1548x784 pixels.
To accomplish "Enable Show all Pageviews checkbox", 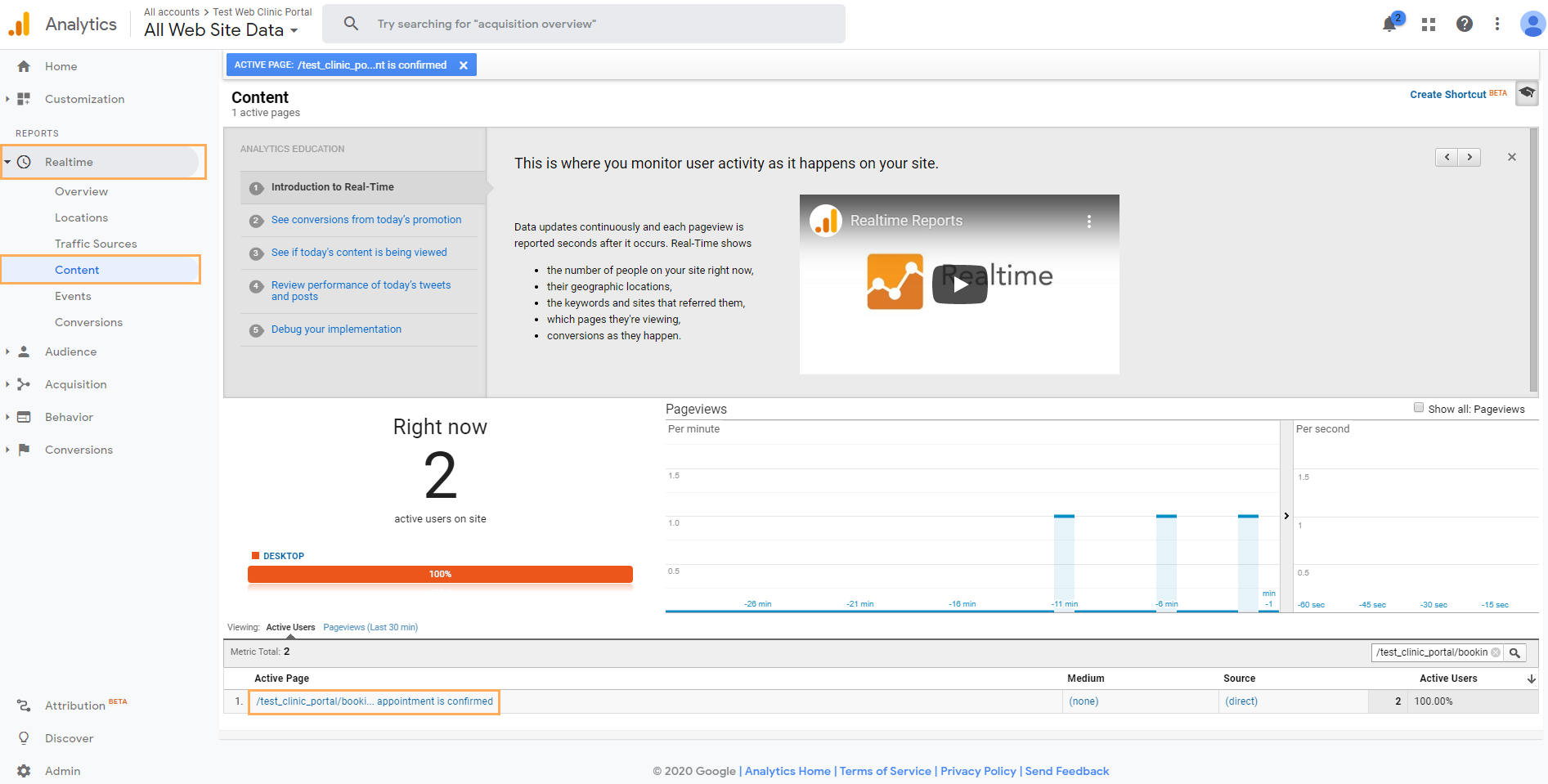I will point(1419,408).
